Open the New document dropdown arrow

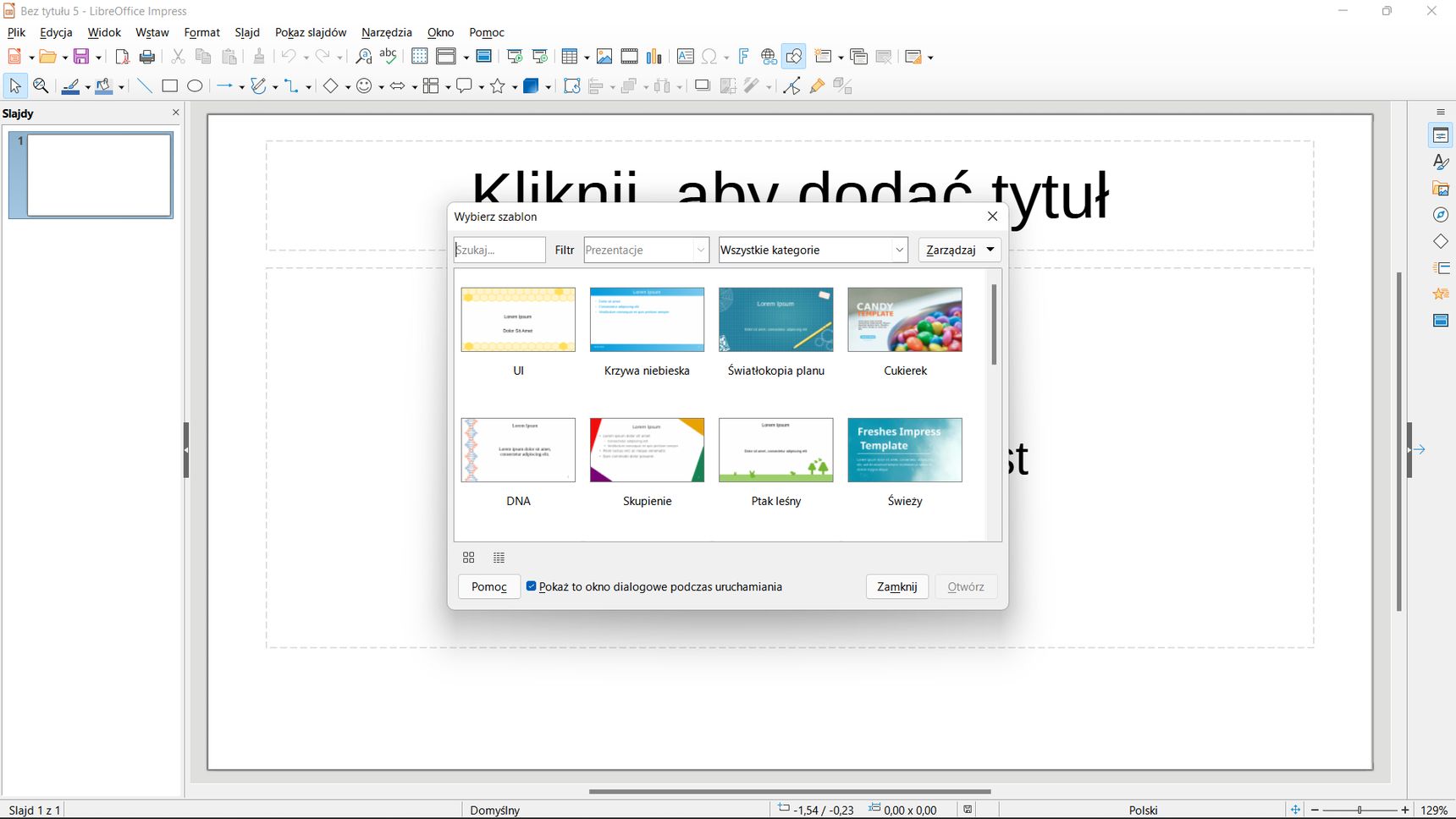tap(31, 58)
